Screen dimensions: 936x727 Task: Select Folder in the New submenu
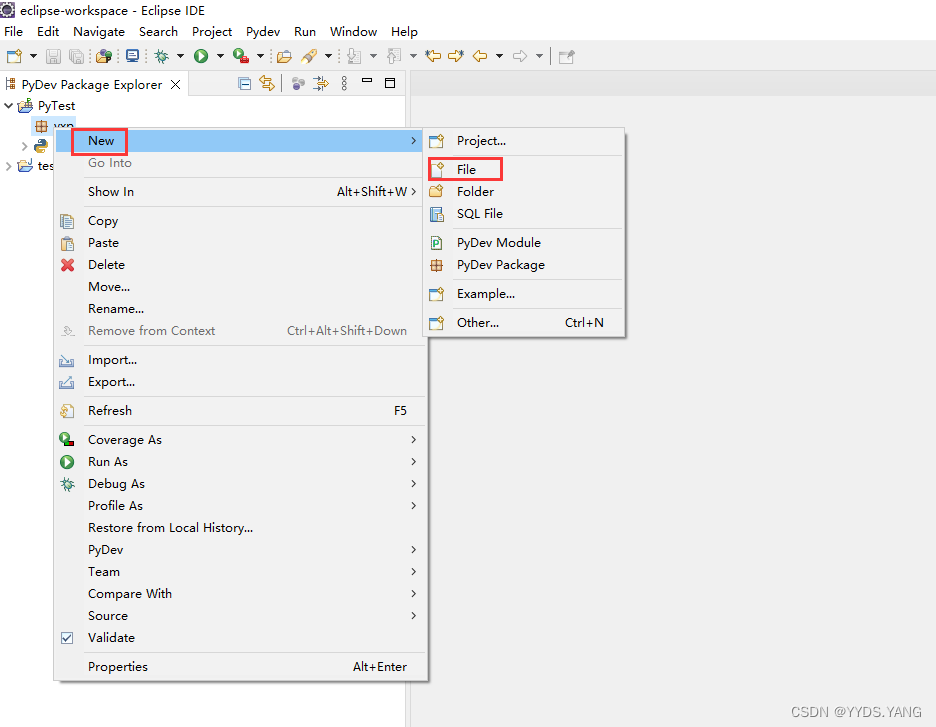click(525, 192)
